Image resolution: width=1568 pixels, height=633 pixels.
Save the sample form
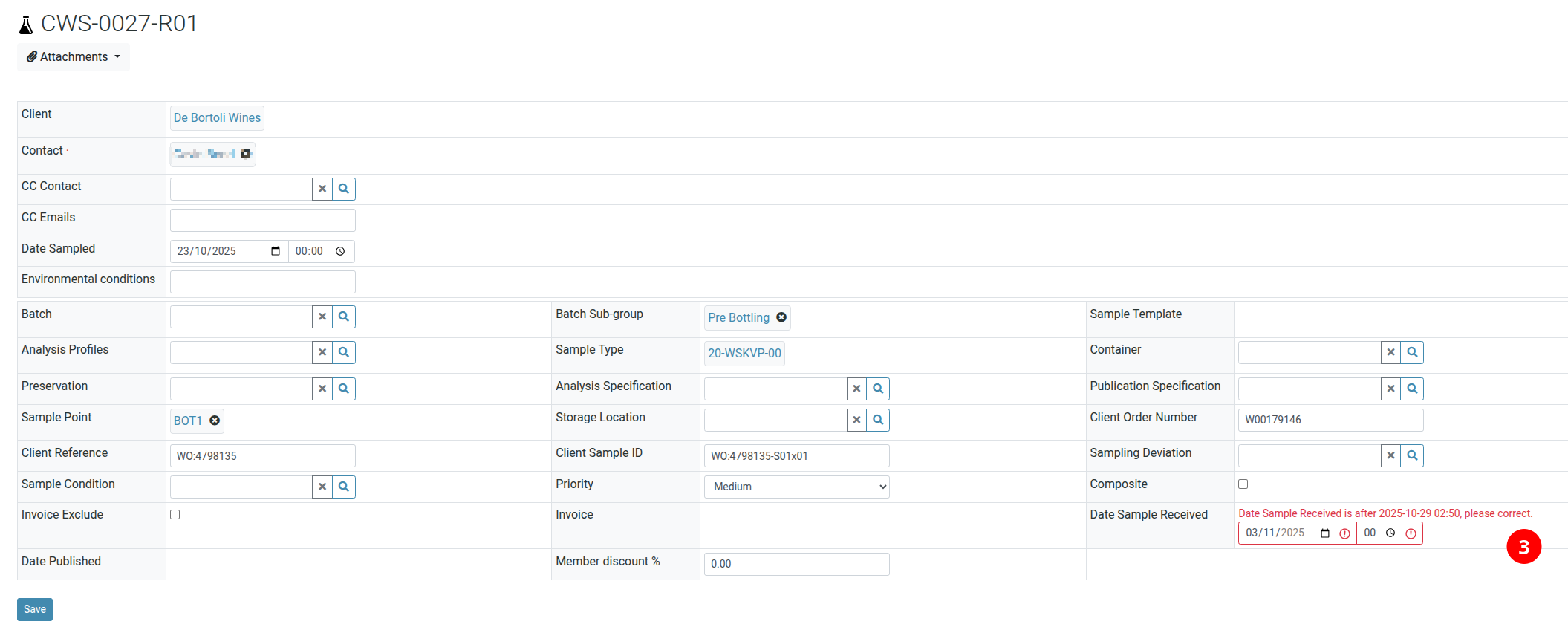point(35,609)
